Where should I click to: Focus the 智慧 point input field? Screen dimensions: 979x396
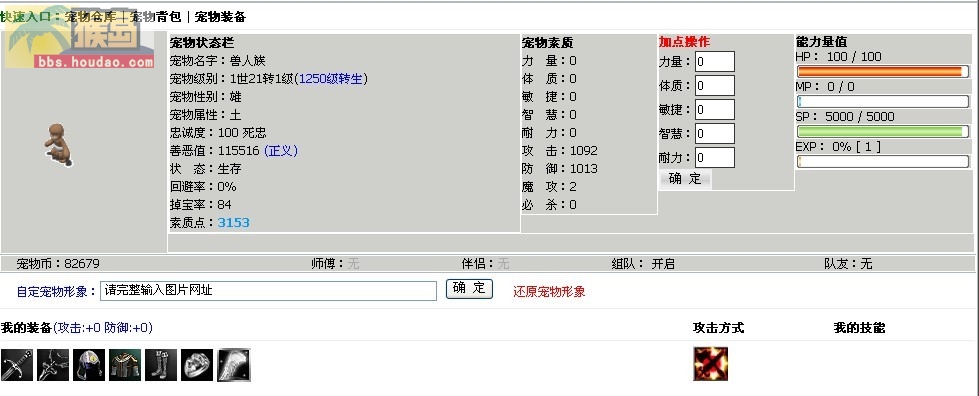click(715, 134)
